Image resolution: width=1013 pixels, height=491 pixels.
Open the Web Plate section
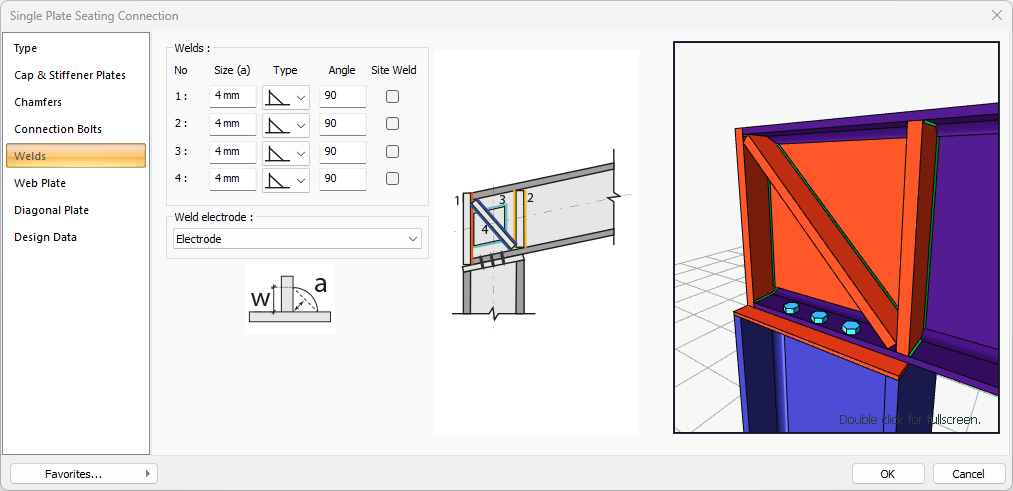(x=76, y=183)
